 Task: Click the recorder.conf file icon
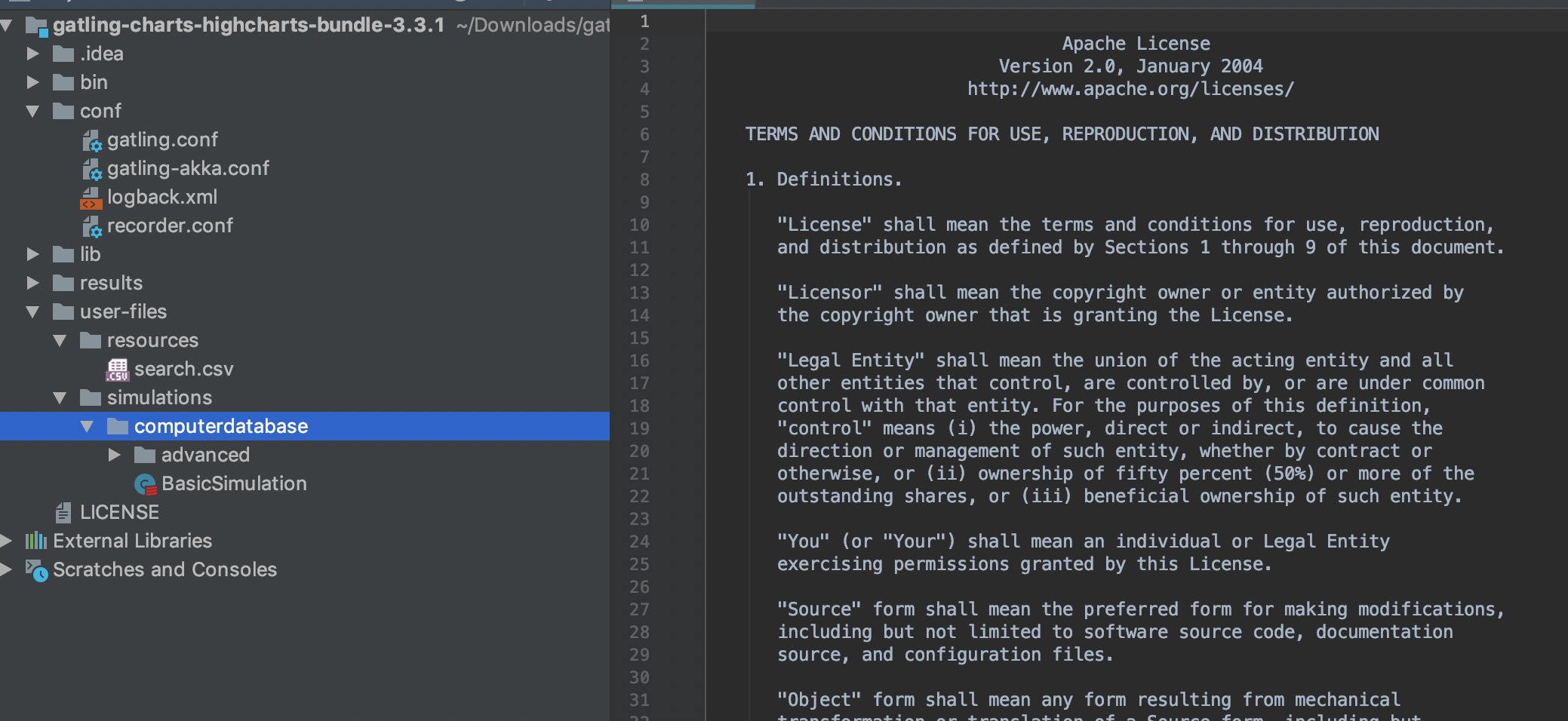point(91,226)
